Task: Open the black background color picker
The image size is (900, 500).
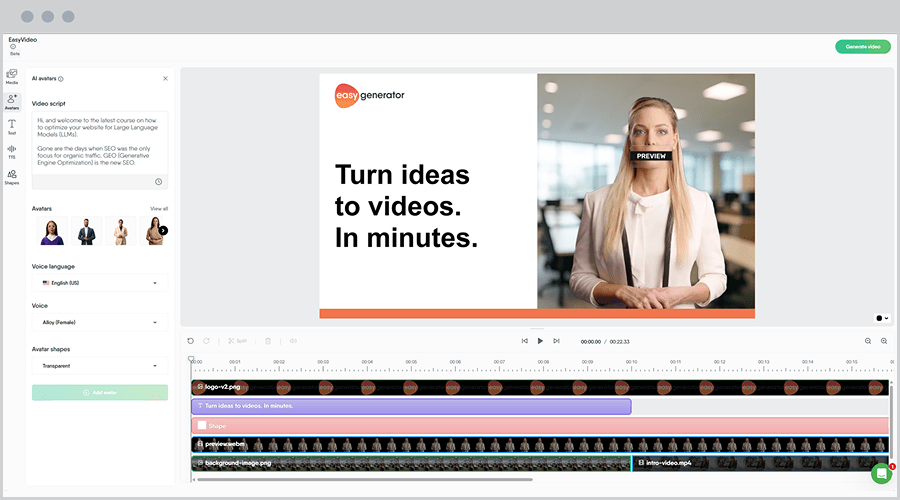Action: [881, 318]
